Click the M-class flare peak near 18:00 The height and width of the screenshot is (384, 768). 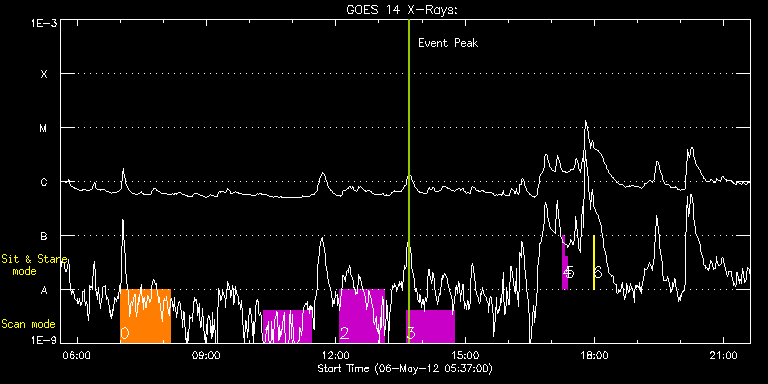click(585, 121)
